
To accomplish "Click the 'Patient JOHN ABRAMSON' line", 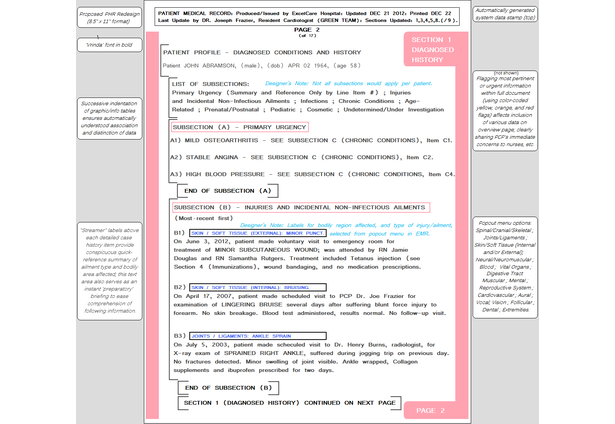I will (262, 66).
